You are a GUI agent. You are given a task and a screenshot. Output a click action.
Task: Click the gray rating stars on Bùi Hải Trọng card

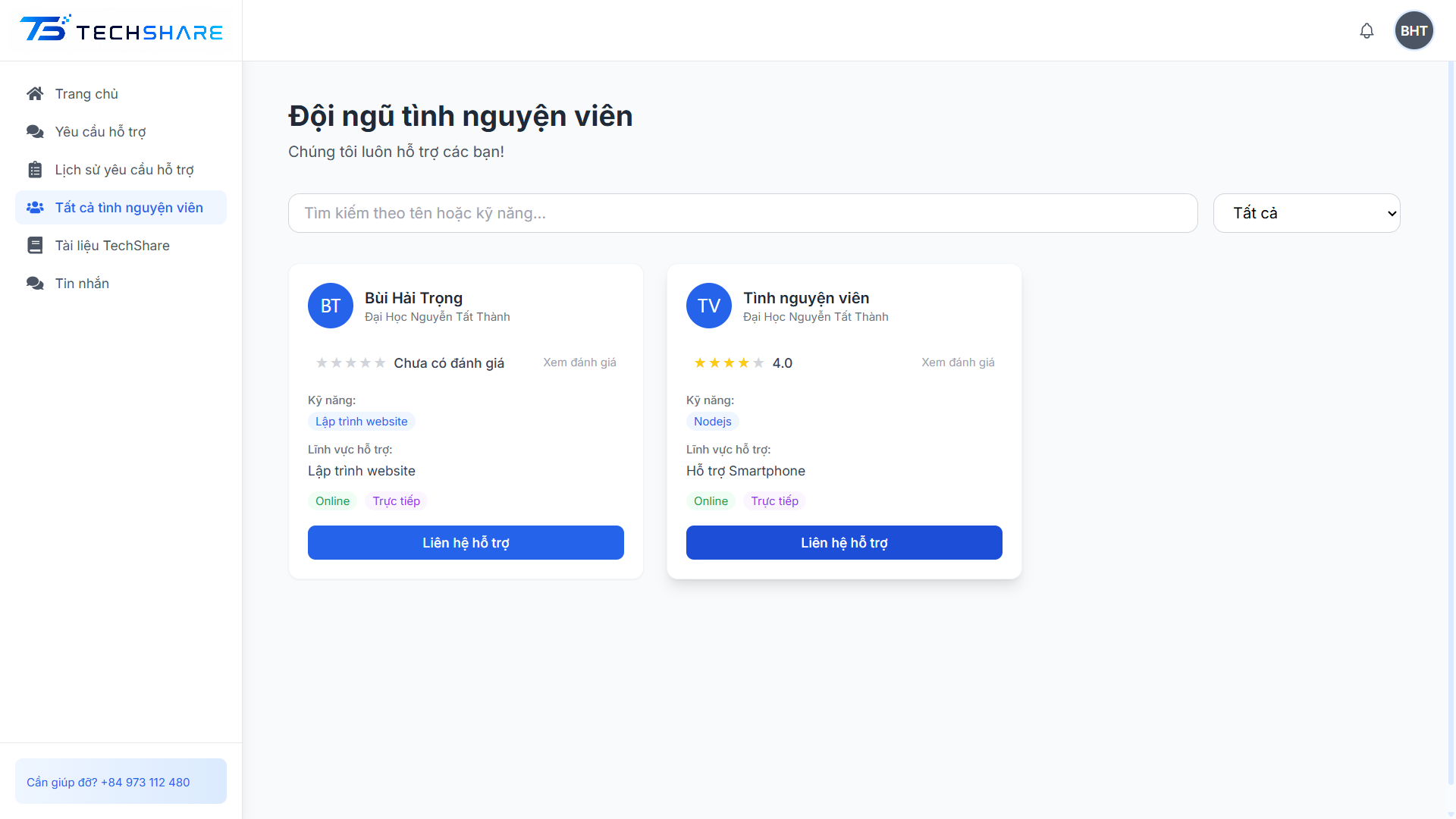(350, 363)
